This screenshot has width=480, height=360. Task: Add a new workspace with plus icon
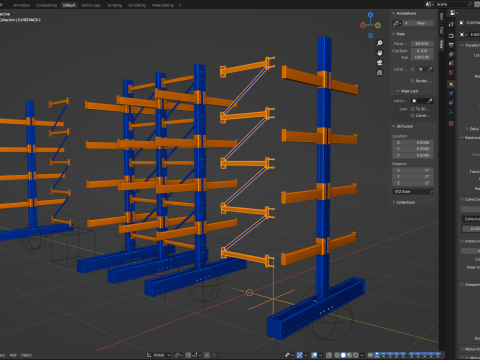click(x=180, y=5)
